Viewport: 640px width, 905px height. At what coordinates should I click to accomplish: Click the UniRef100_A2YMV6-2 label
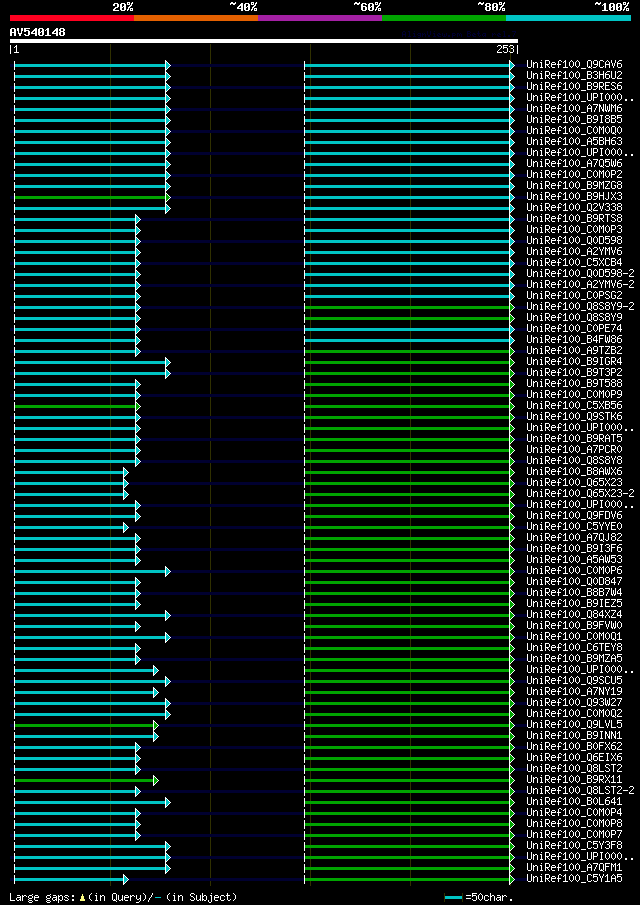click(x=580, y=285)
